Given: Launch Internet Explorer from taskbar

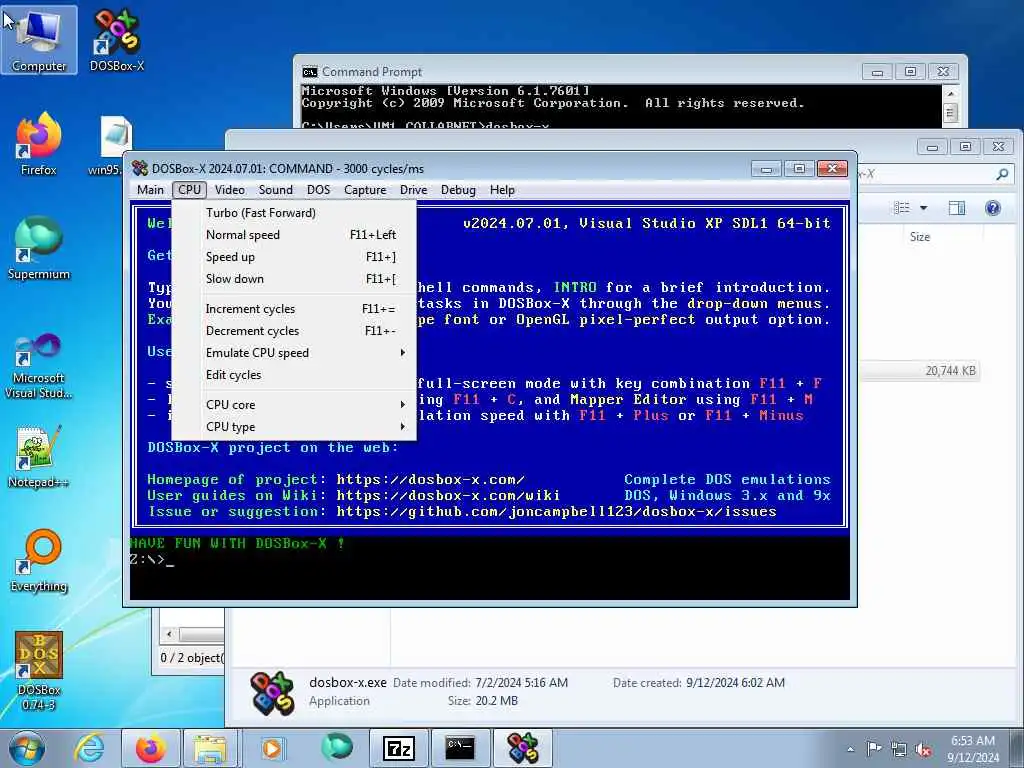Looking at the screenshot, I should 89,748.
